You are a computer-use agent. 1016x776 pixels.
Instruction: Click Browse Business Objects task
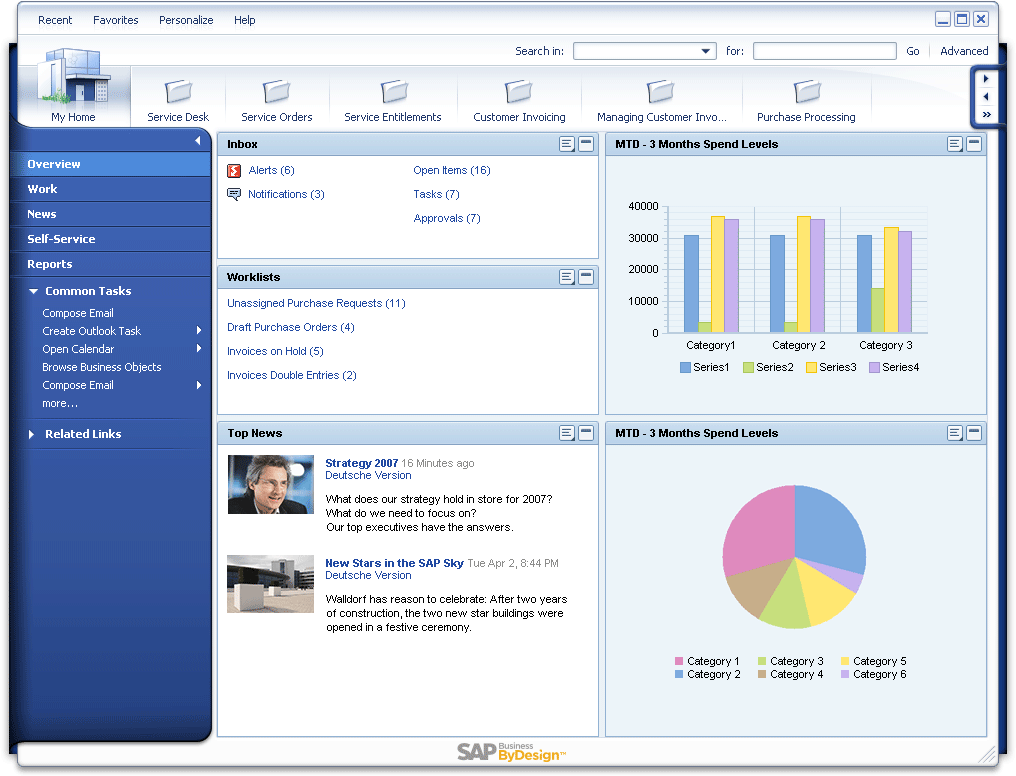tap(102, 367)
